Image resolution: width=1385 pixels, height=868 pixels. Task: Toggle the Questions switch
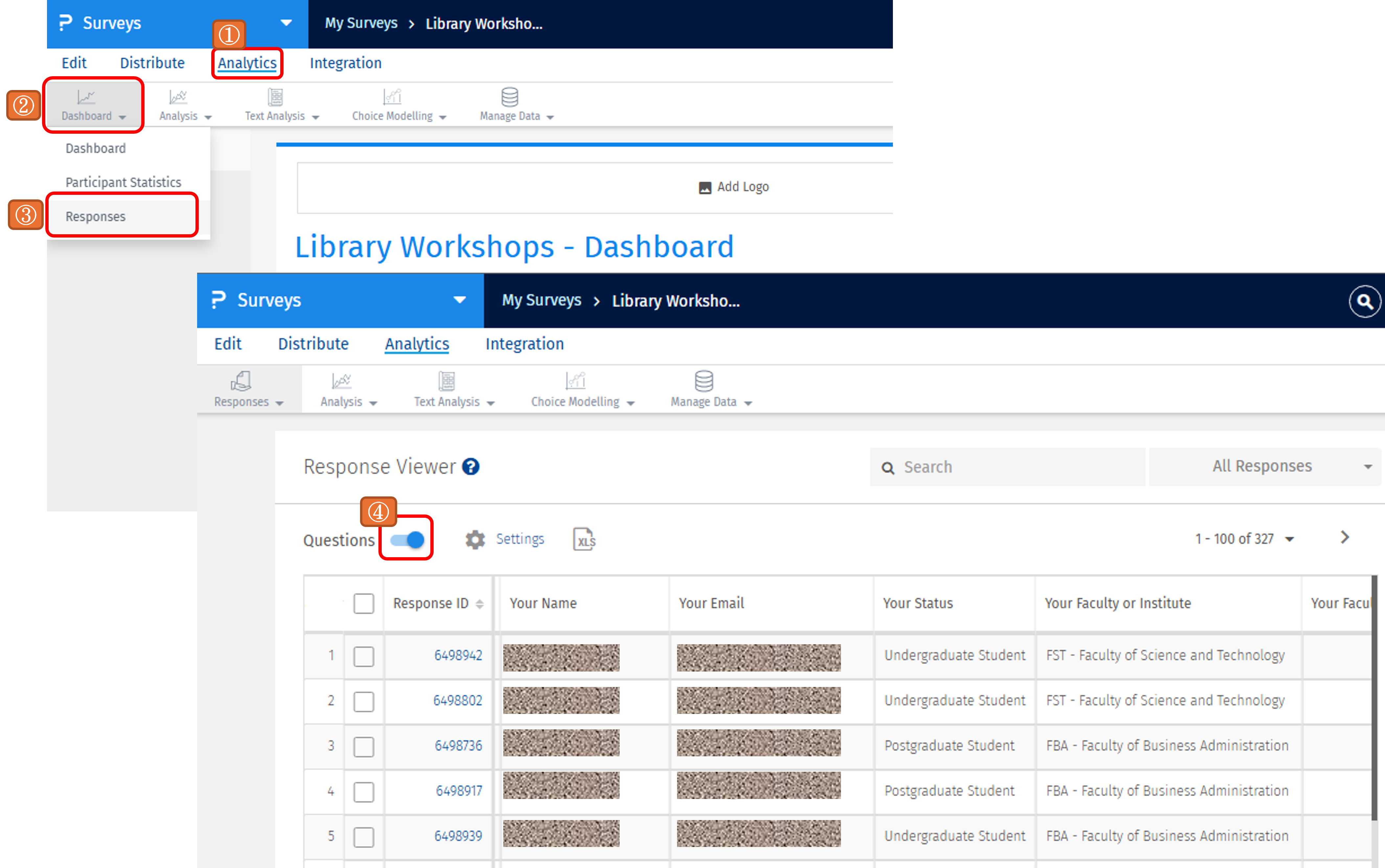click(x=407, y=540)
